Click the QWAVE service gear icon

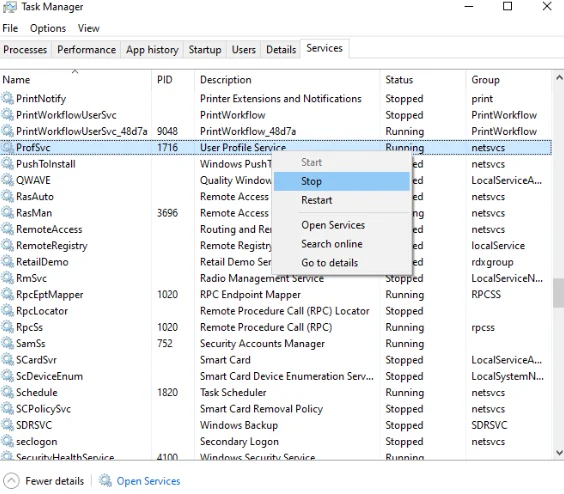tap(8, 180)
